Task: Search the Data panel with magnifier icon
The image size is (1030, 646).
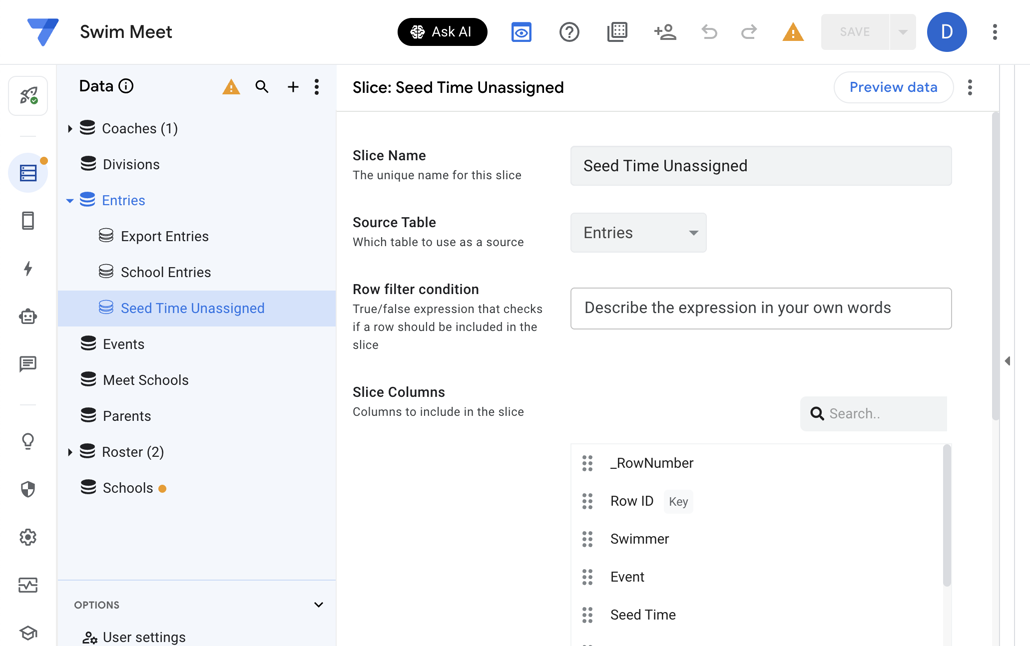Action: 262,87
